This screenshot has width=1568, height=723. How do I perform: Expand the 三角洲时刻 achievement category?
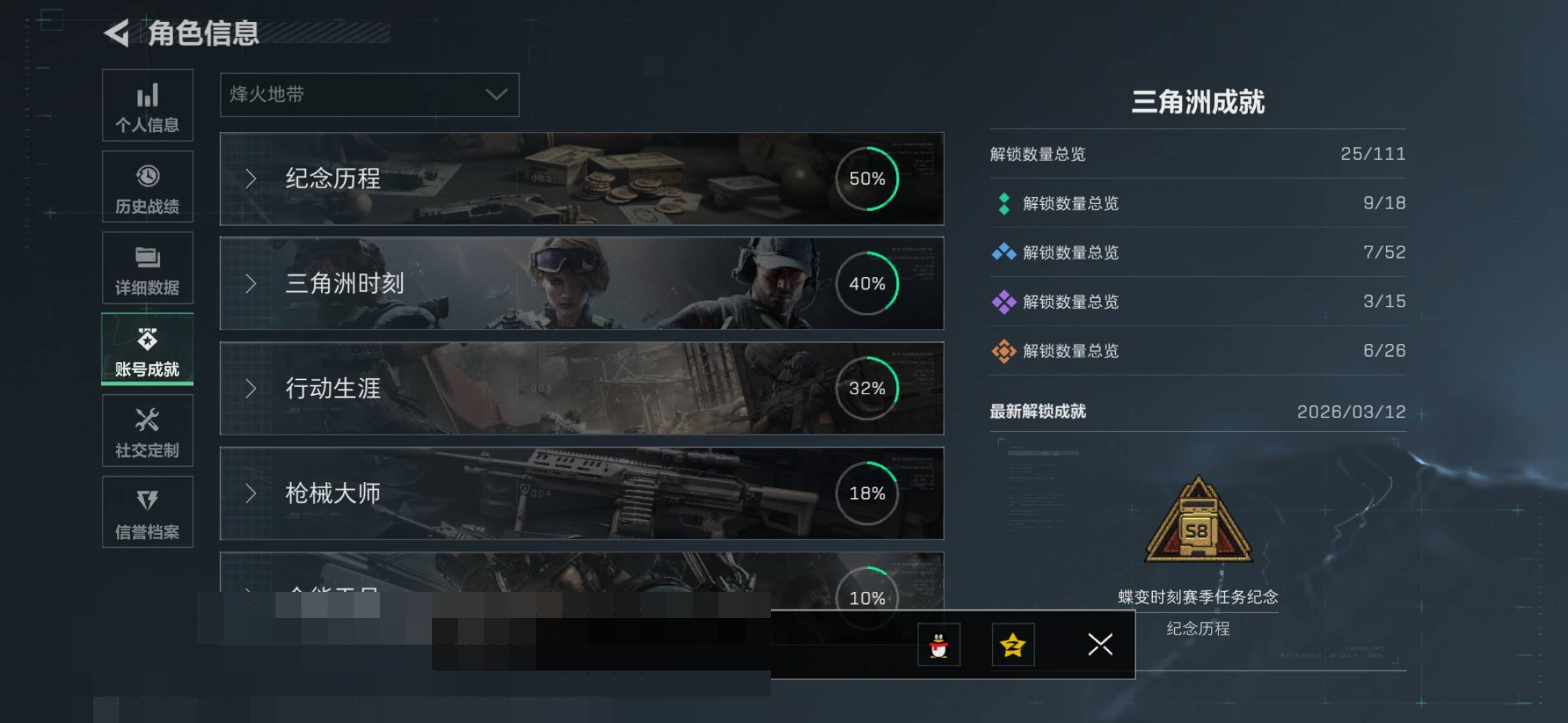tap(581, 283)
